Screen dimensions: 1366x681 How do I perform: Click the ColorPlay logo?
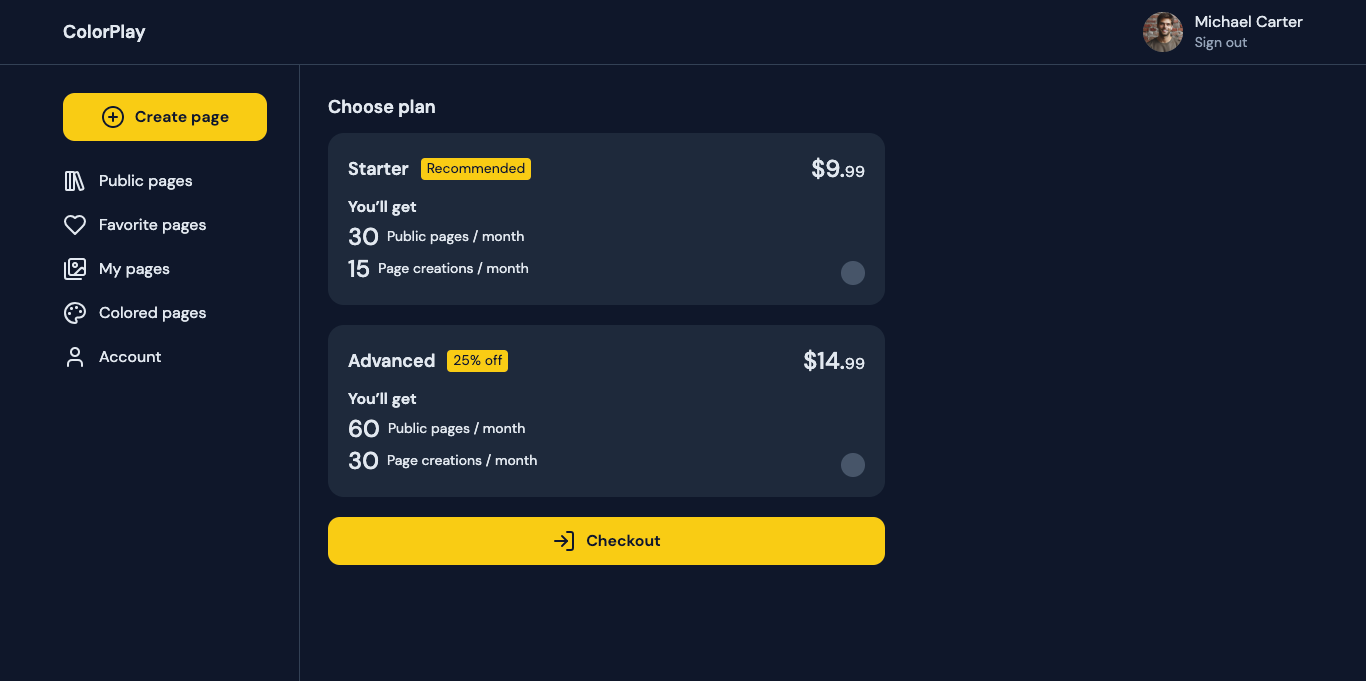(x=104, y=32)
